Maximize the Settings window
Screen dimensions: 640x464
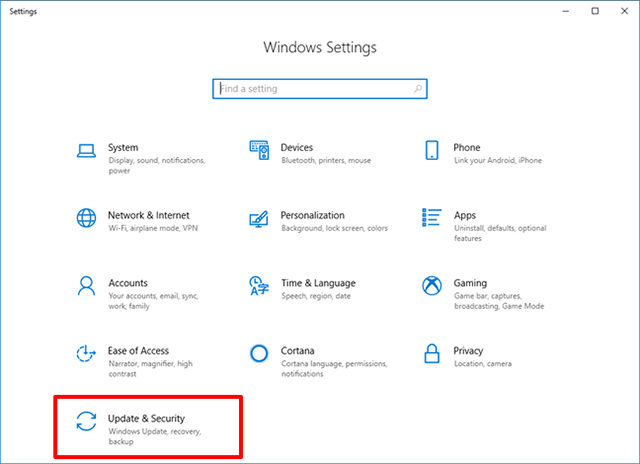595,11
